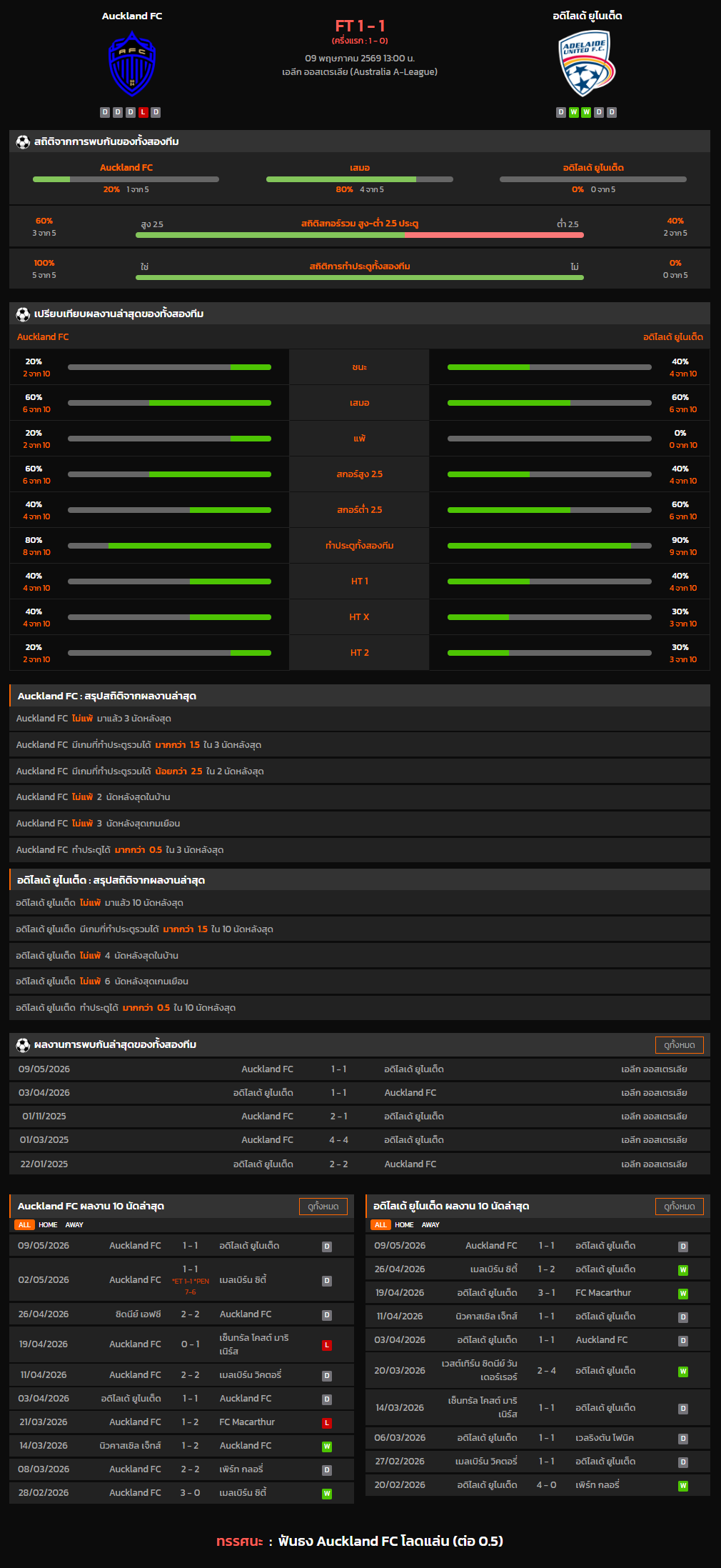
Task: Click the Auckland FC team crest logo
Action: point(132,64)
